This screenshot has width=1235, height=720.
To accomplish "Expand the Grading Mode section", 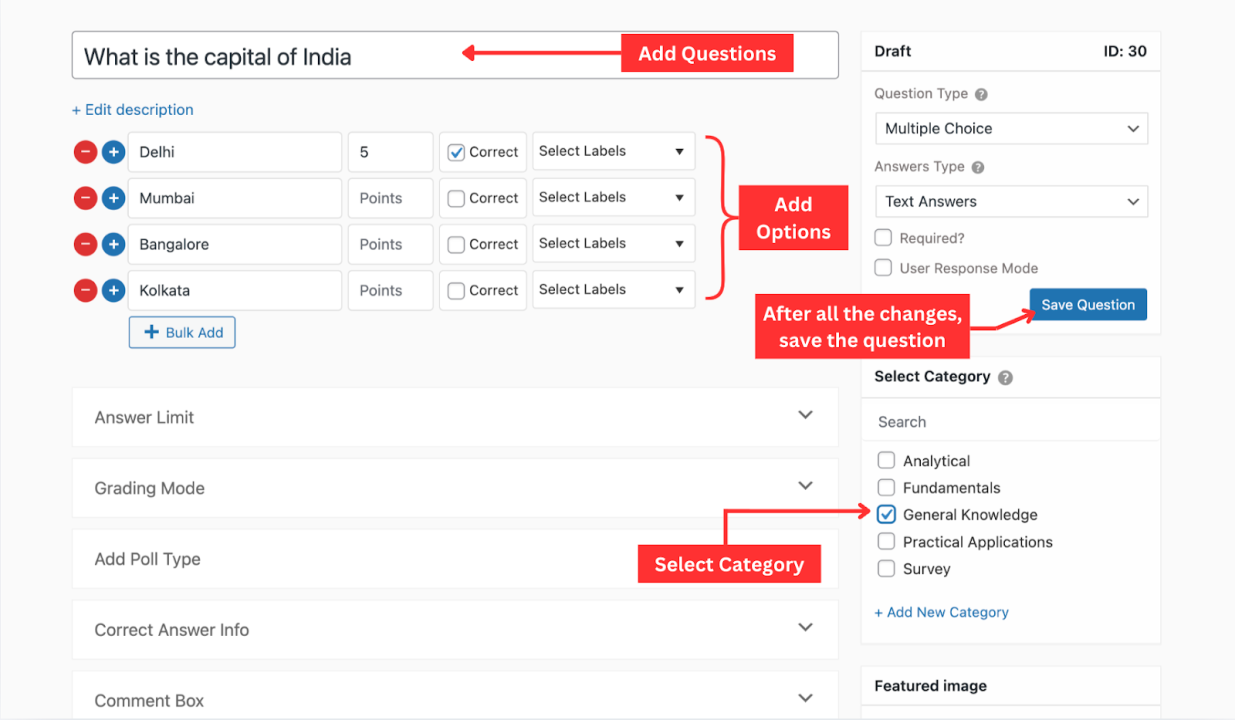I will click(x=454, y=487).
